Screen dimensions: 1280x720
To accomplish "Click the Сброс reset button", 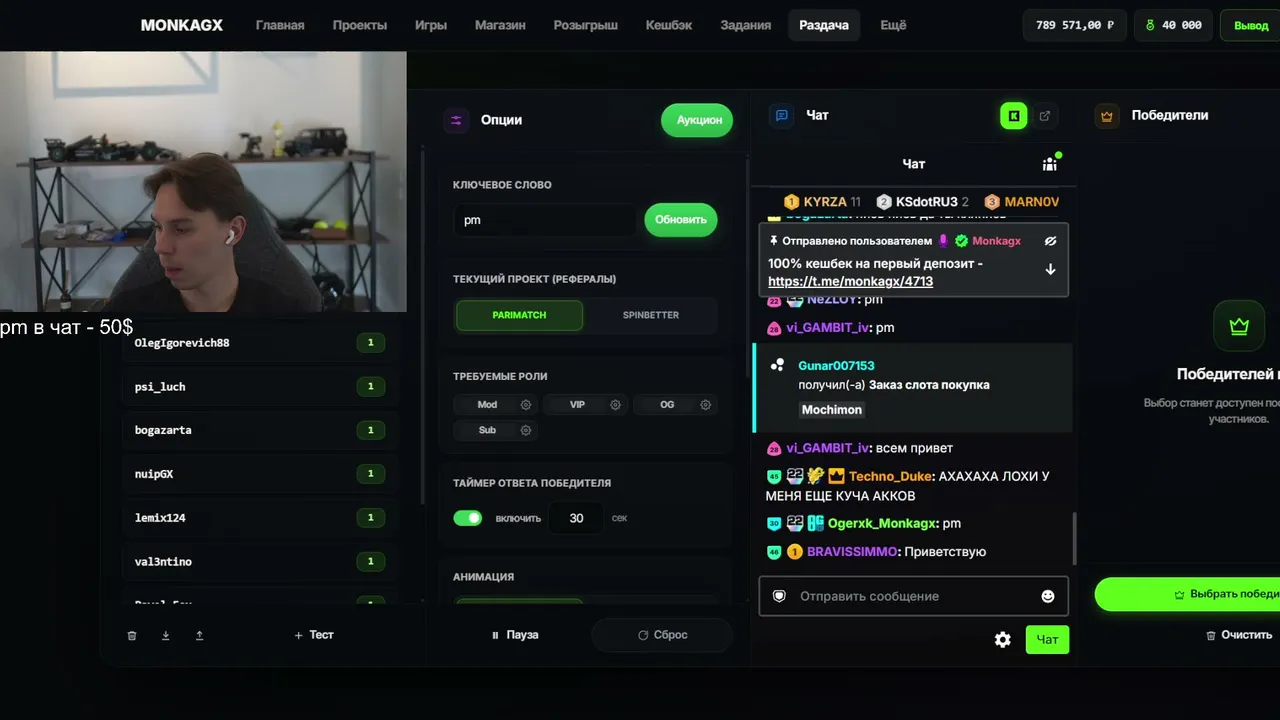I will click(662, 635).
